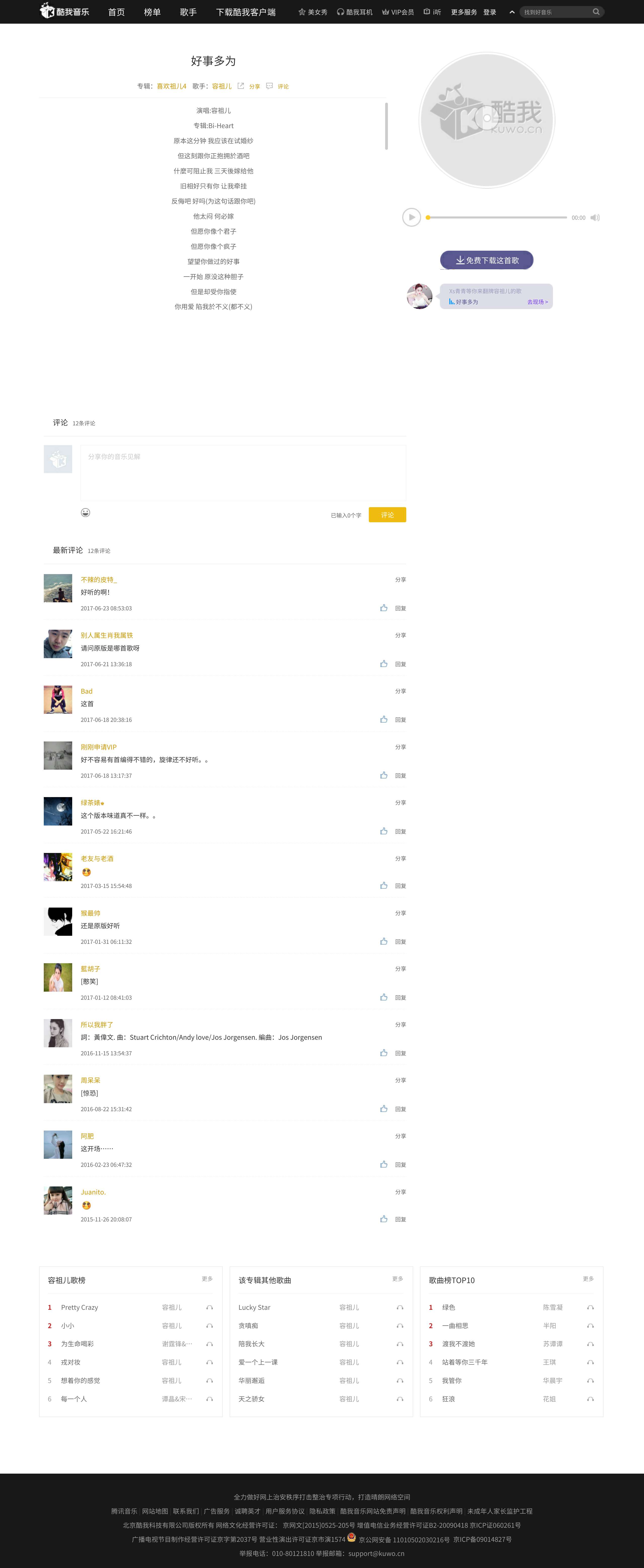Click the 分享你的音乐见解 comment field
The image size is (644, 1568).
point(243,473)
